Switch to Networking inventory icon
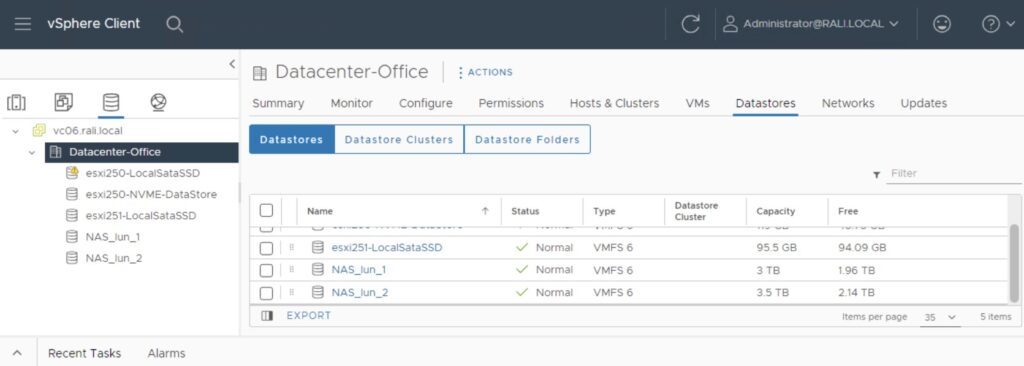Screen dimensions: 1024x366 tap(158, 102)
